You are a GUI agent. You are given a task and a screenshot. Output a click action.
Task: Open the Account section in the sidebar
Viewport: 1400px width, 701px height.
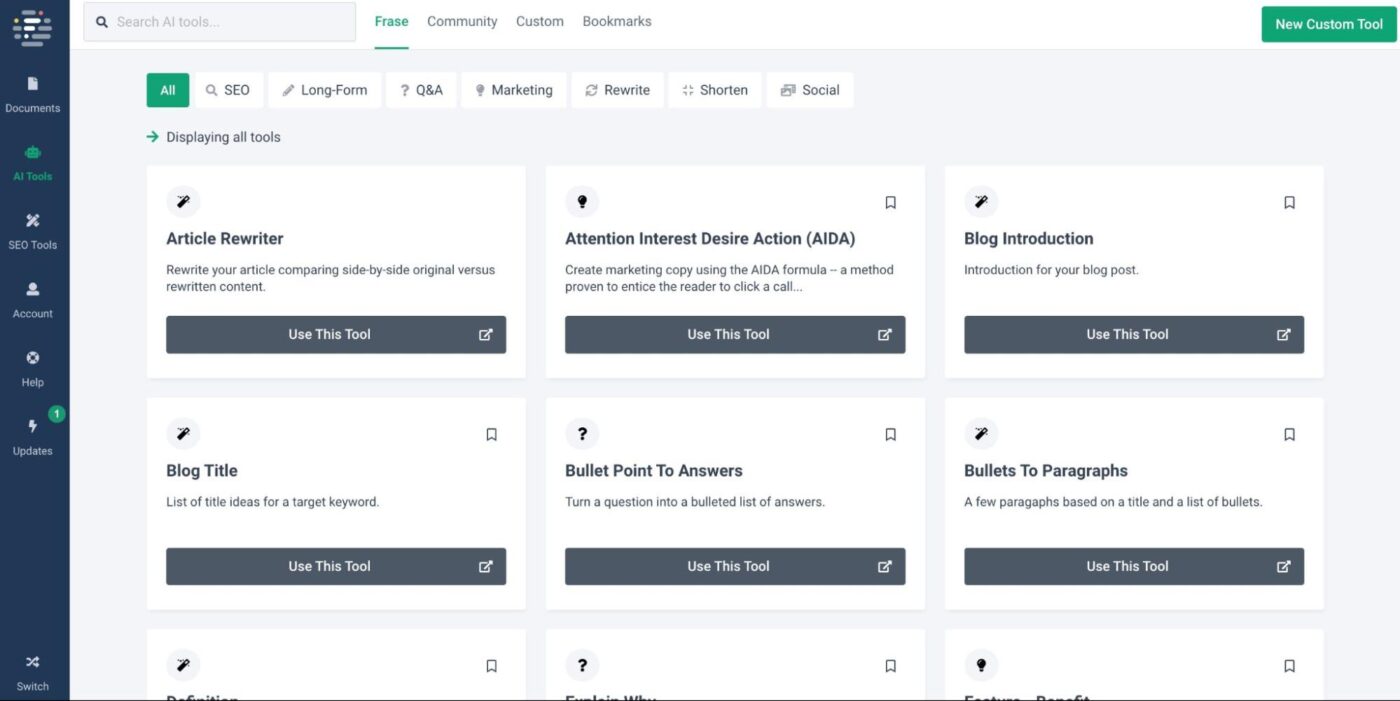pos(33,298)
